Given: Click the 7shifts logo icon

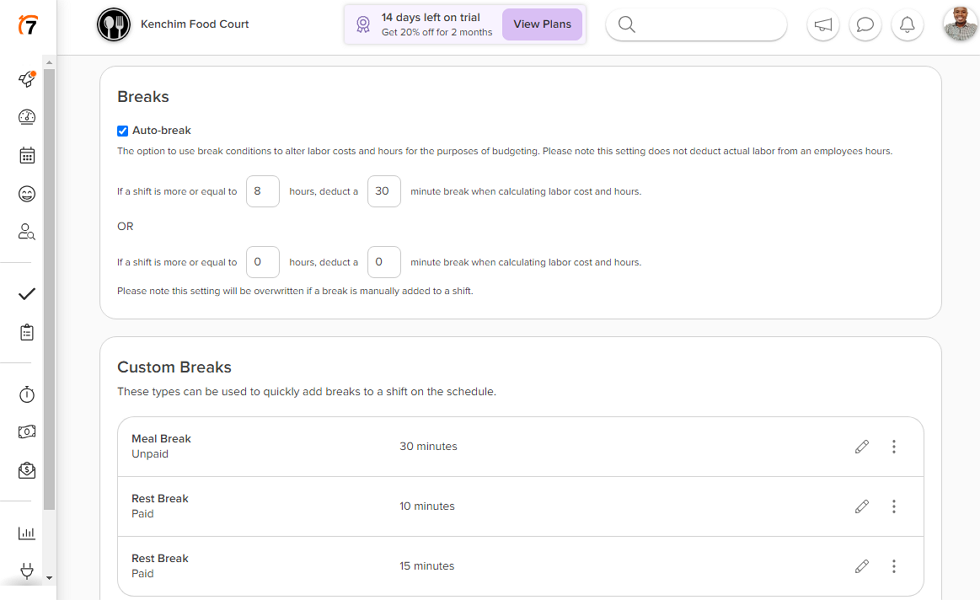Looking at the screenshot, I should coord(28,24).
